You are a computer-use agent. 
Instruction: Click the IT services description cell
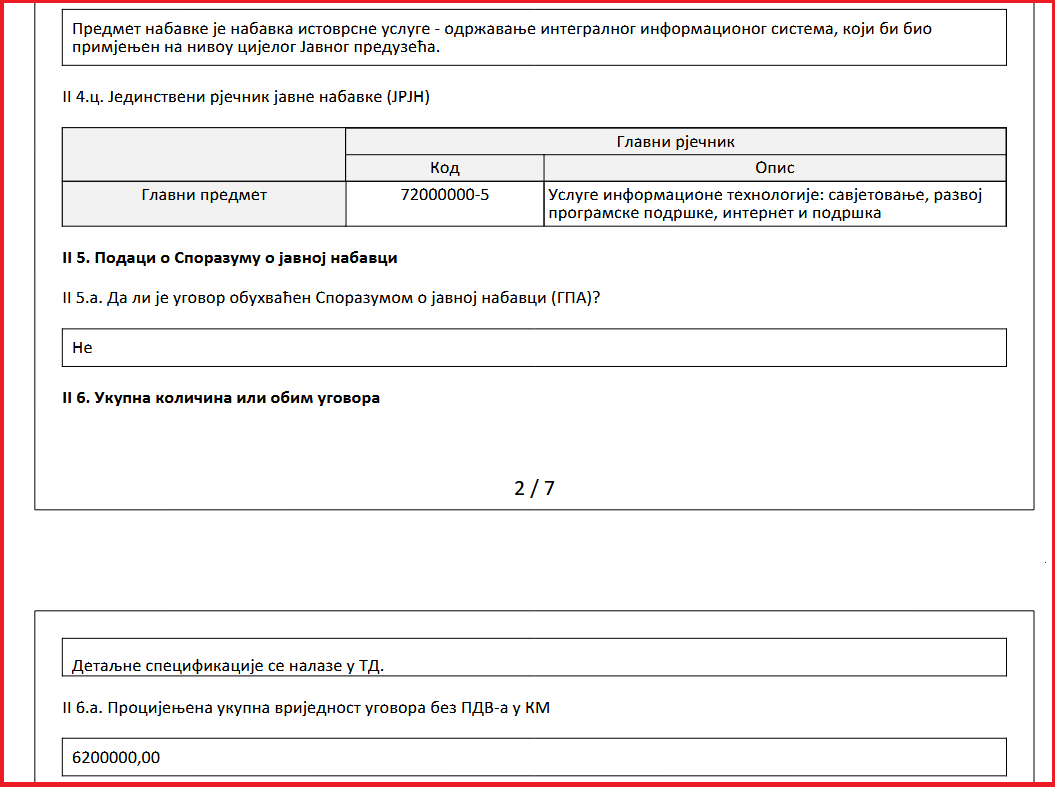click(x=774, y=204)
